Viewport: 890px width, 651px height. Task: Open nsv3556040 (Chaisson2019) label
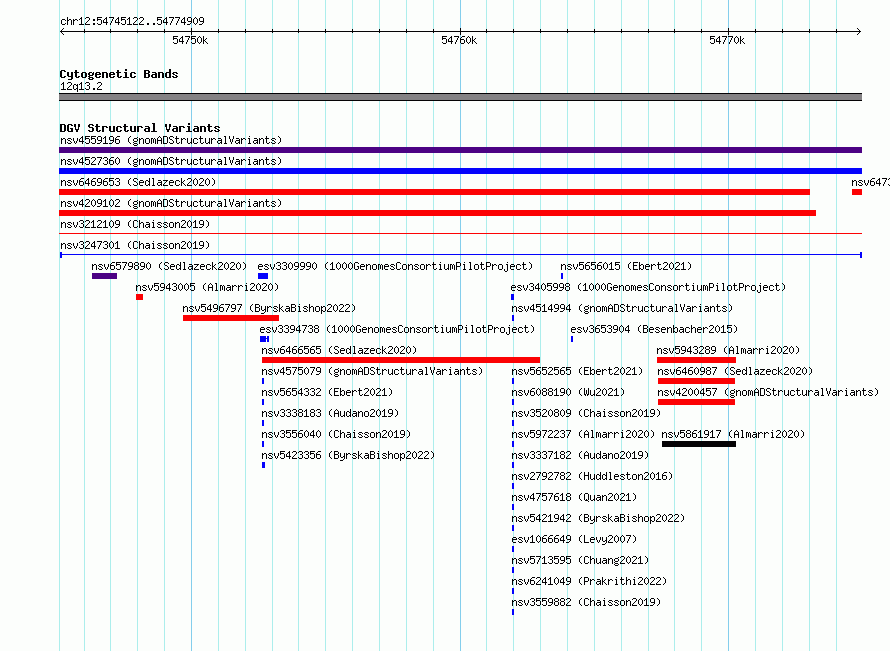[336, 434]
